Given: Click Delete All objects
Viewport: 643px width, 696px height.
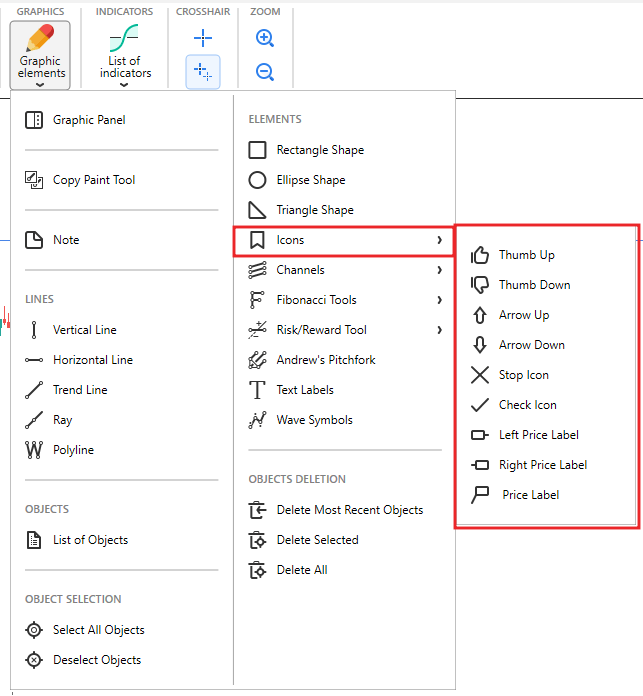Looking at the screenshot, I should [301, 570].
